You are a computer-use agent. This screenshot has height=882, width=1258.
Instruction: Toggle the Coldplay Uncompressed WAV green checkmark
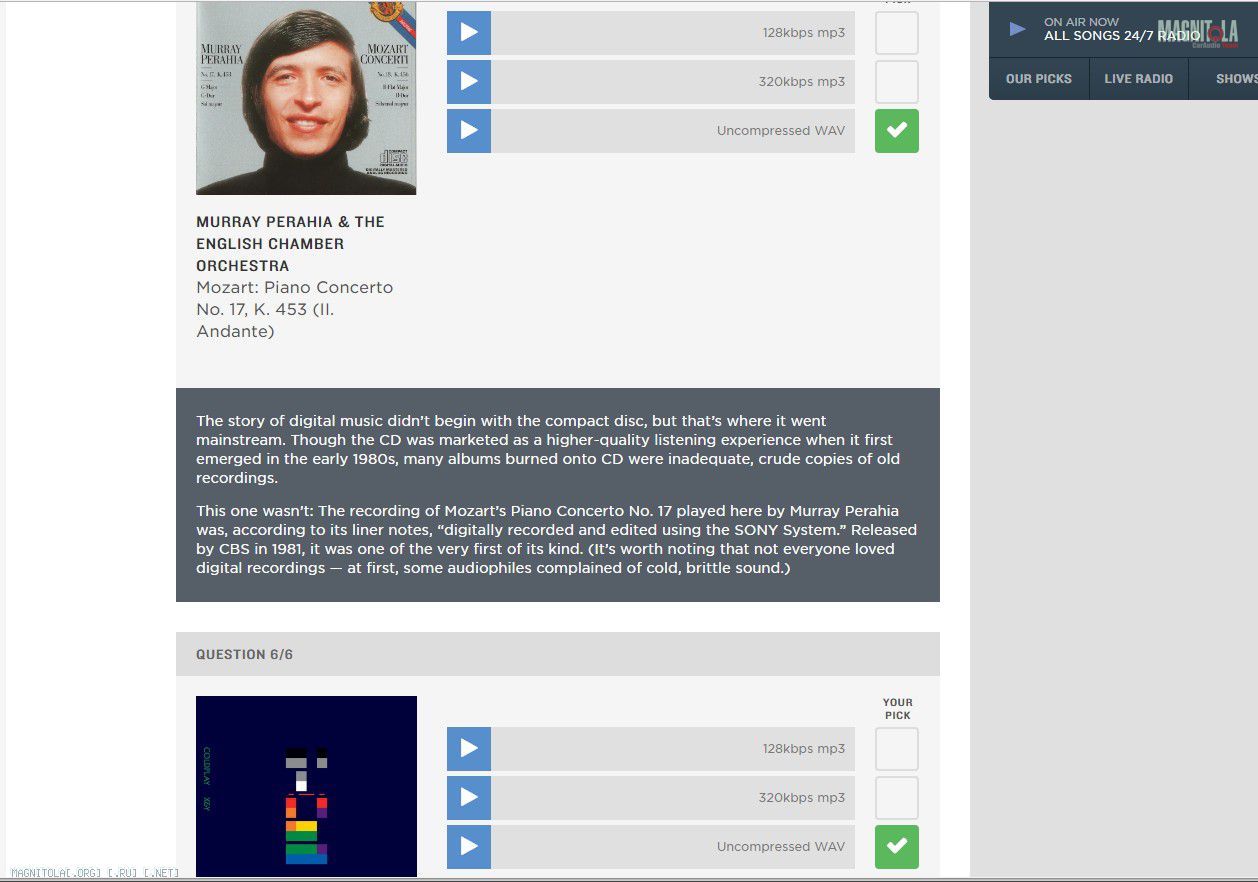897,847
